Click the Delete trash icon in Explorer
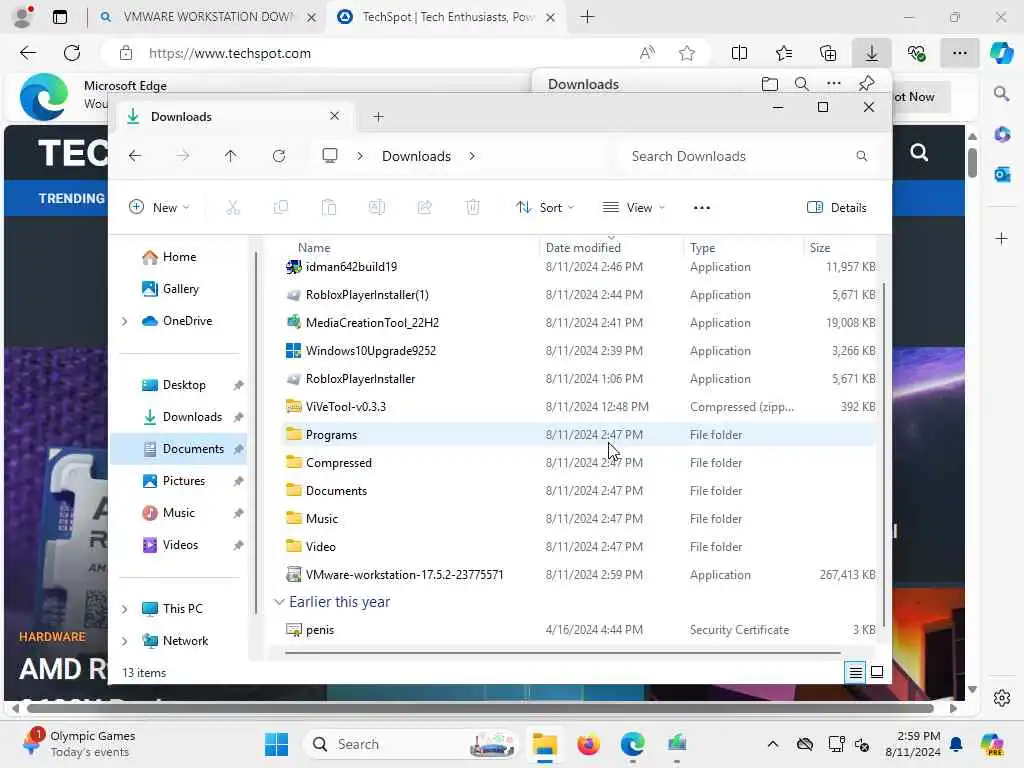The height and width of the screenshot is (768, 1024). tap(473, 208)
